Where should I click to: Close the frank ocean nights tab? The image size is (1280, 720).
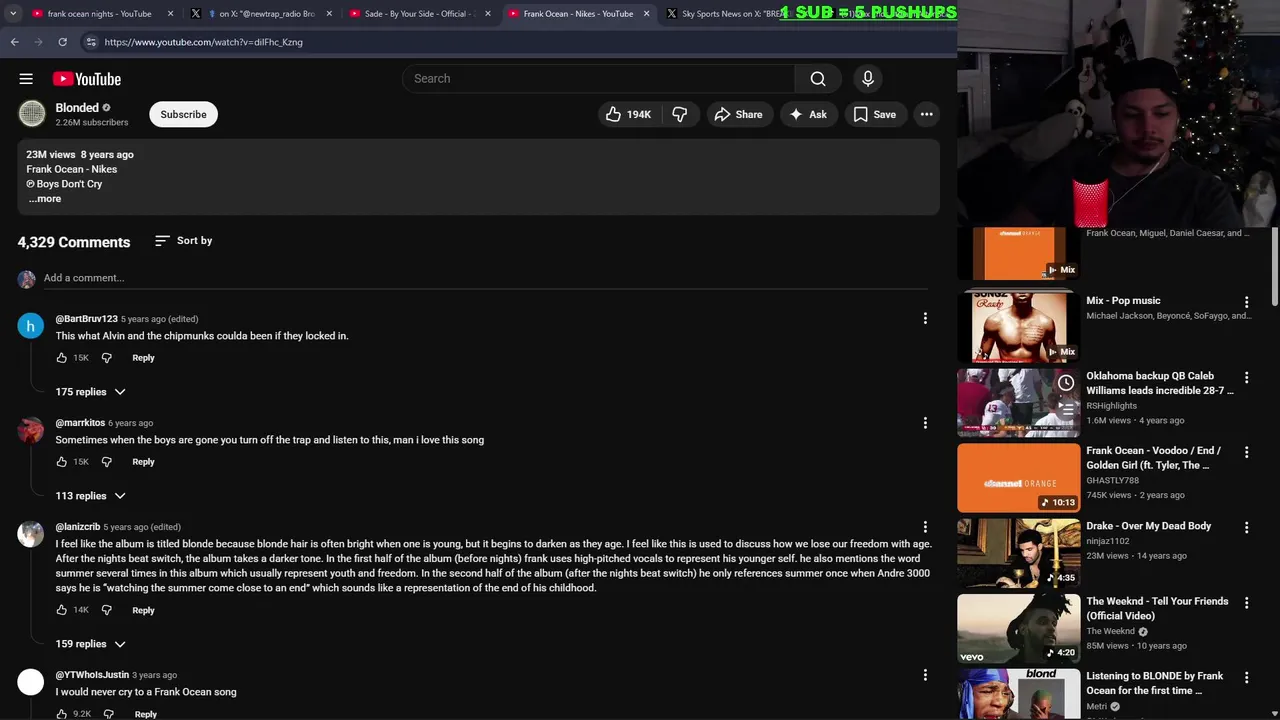tap(170, 14)
